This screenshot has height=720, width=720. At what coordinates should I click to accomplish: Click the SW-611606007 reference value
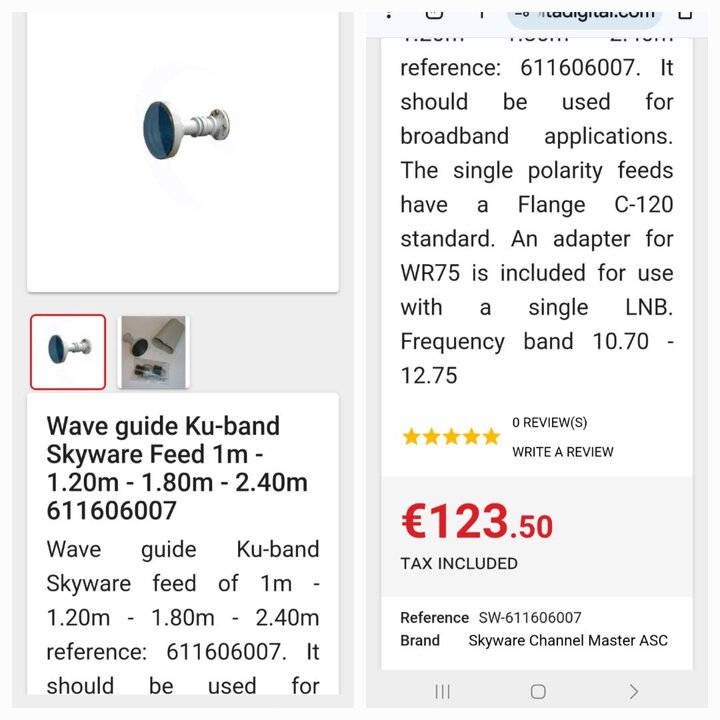(x=529, y=618)
